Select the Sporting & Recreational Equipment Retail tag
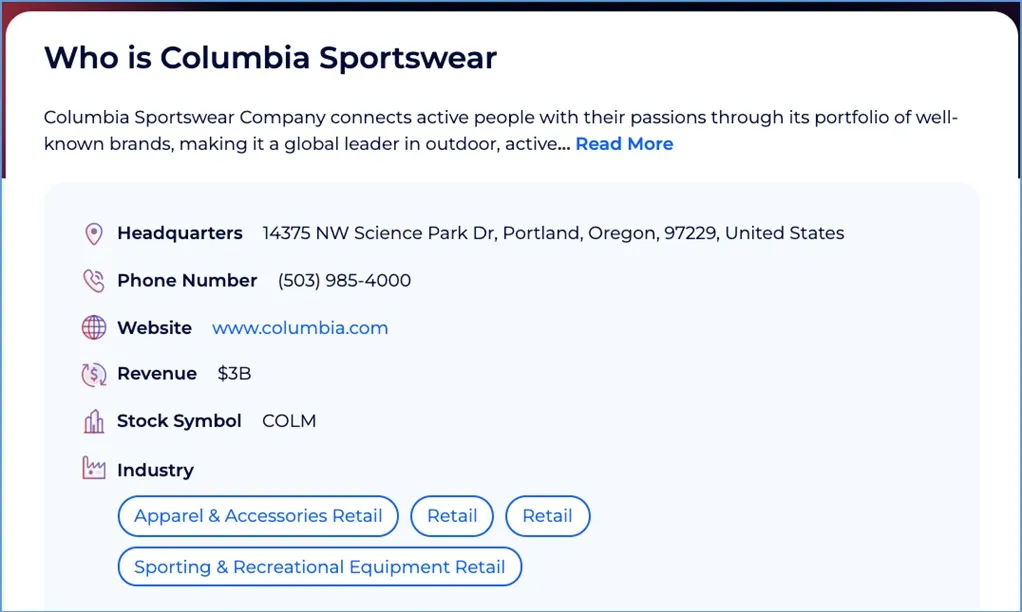 click(319, 566)
